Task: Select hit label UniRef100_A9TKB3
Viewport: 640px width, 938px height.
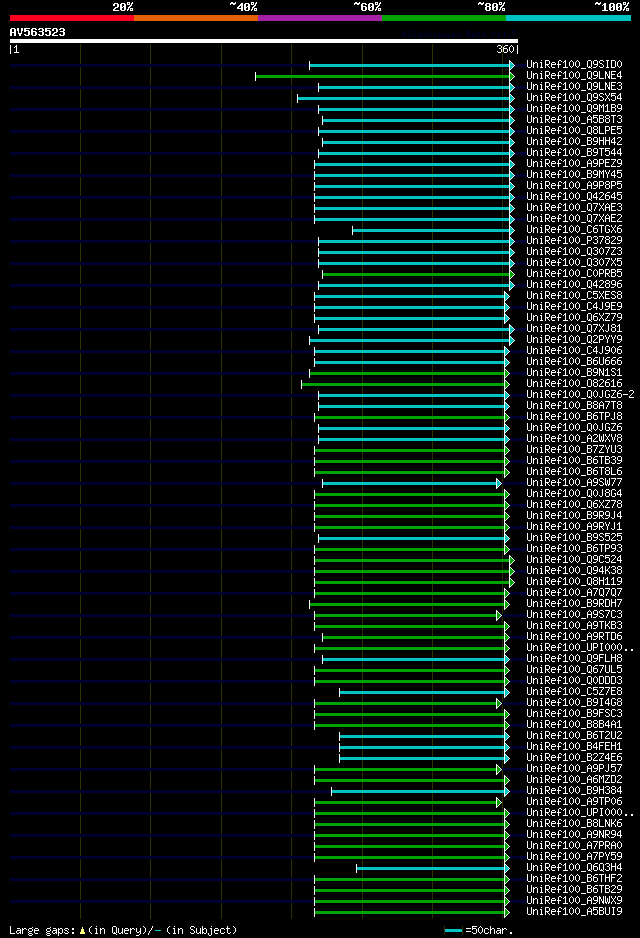Action: tap(574, 626)
